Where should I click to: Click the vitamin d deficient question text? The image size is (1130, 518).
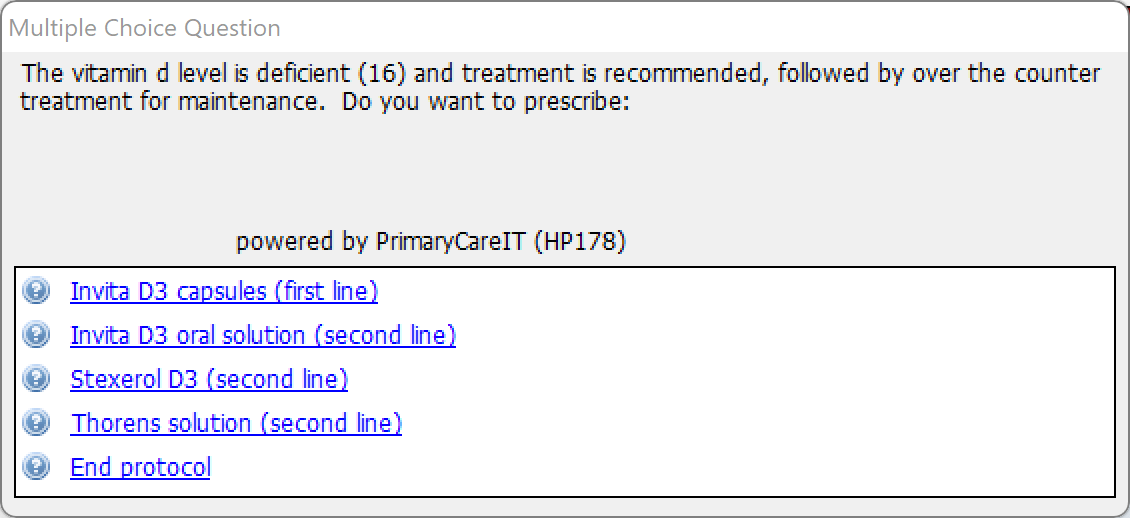coord(561,87)
